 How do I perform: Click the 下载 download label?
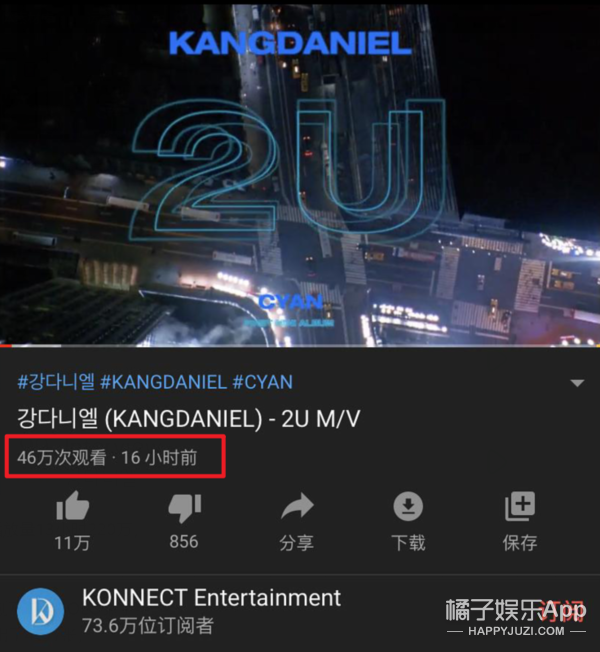pyautogui.click(x=408, y=543)
